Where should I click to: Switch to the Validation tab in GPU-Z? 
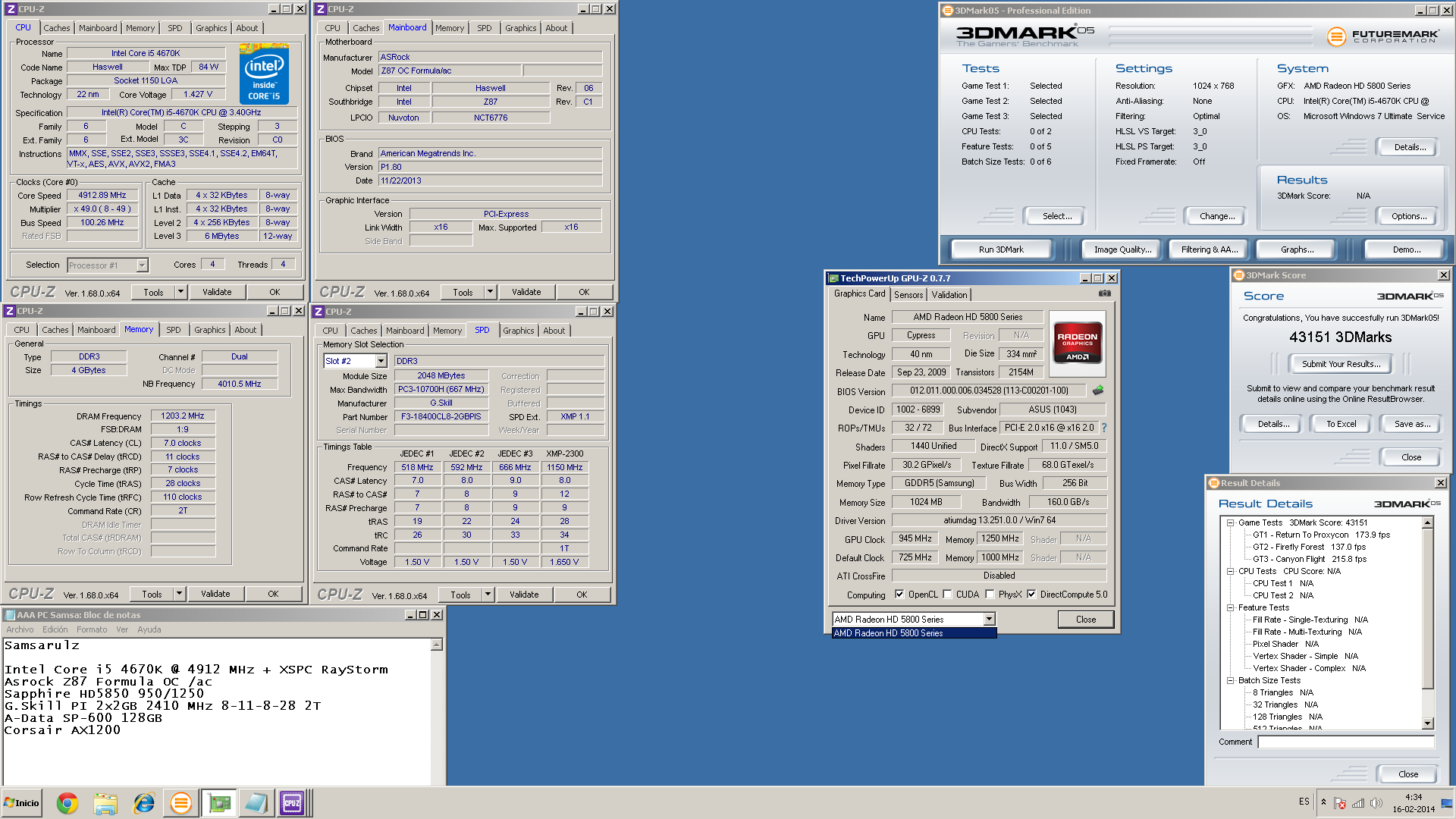949,295
